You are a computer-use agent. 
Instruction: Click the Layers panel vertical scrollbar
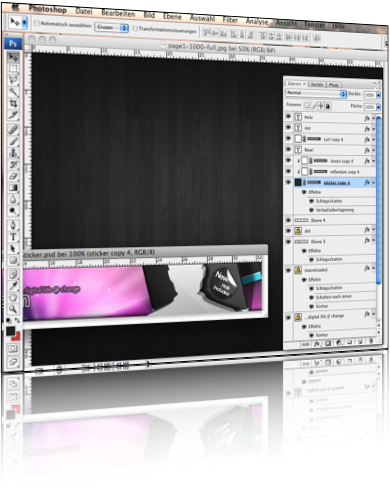pos(378,200)
